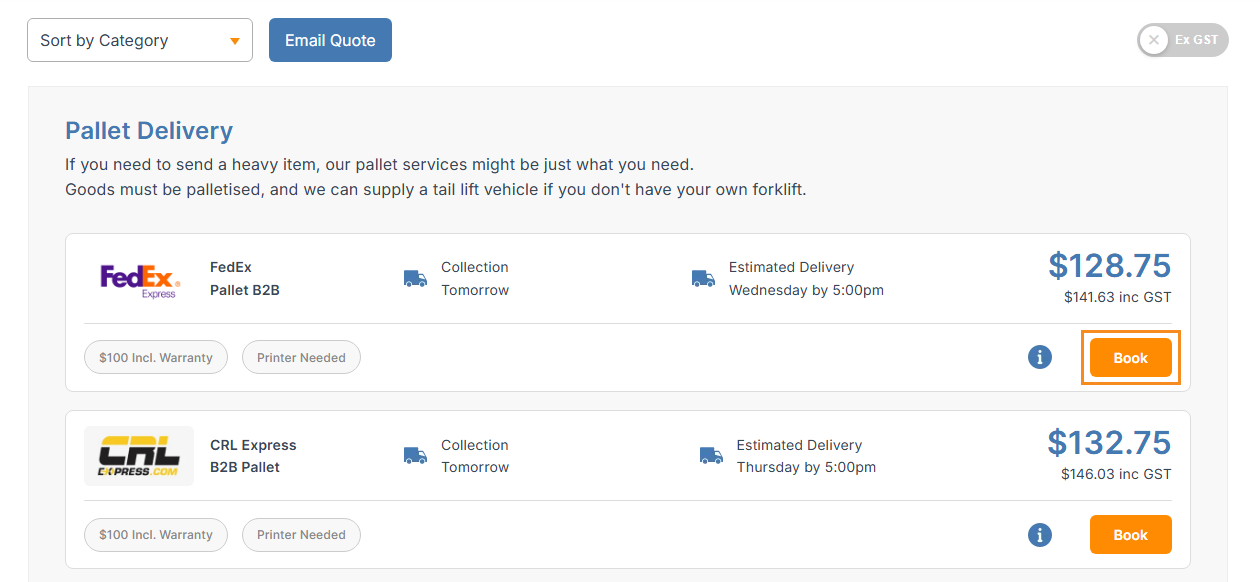Click the CRL Express logo
Screen dimensions: 1260x582
[139, 456]
